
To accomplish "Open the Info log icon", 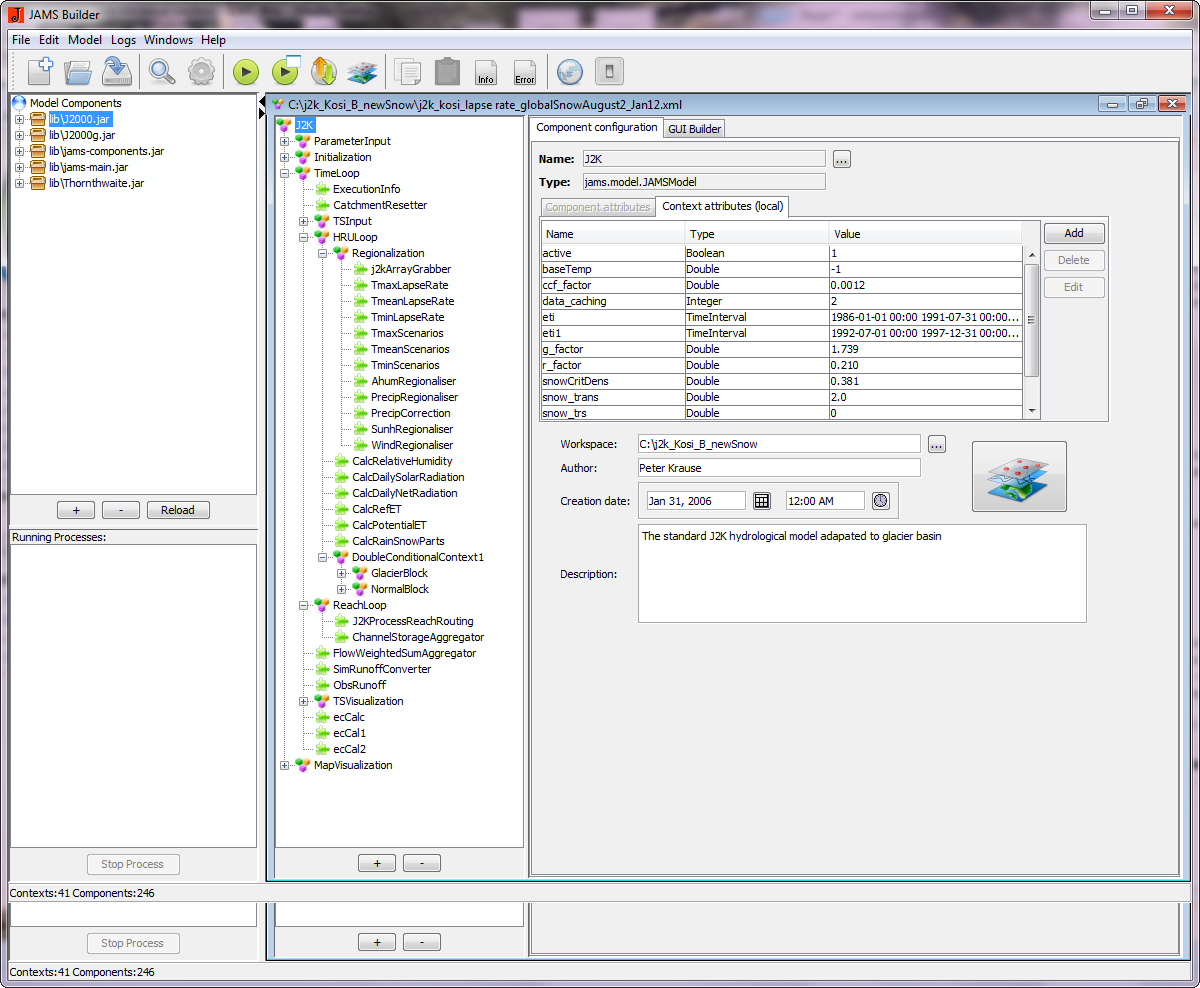I will pyautogui.click(x=486, y=72).
